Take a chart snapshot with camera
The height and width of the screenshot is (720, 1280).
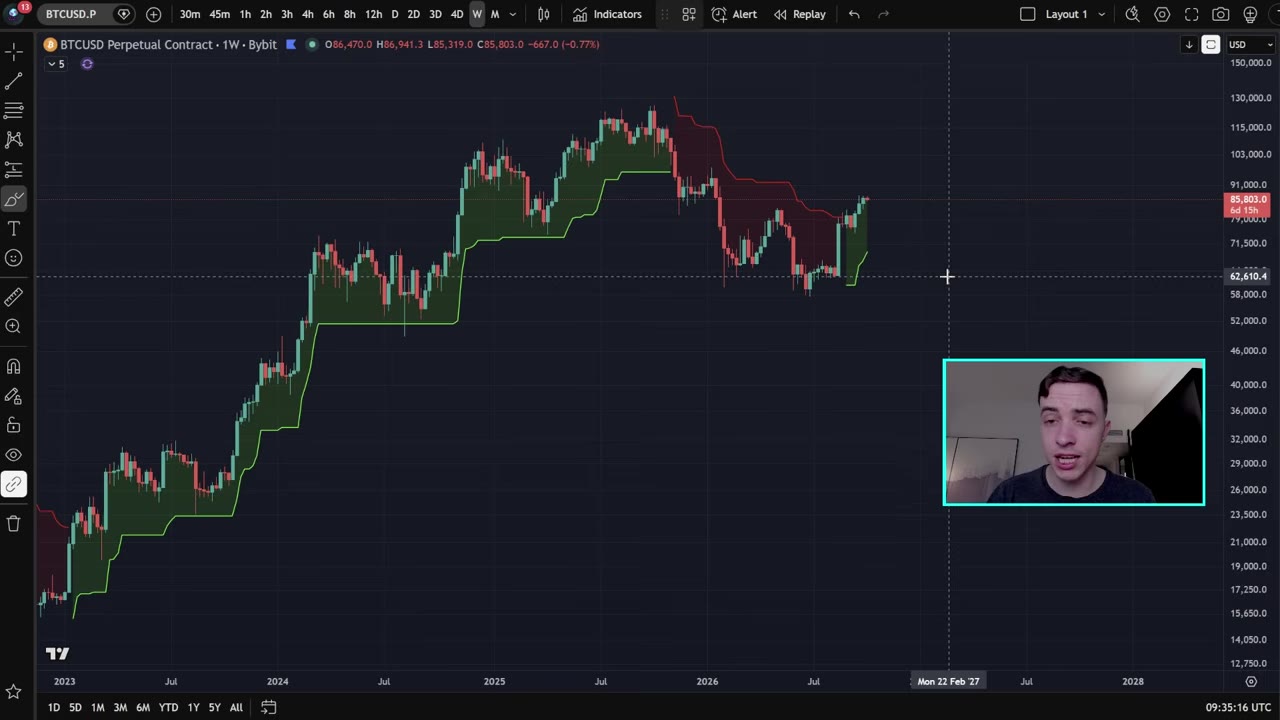pos(1221,14)
